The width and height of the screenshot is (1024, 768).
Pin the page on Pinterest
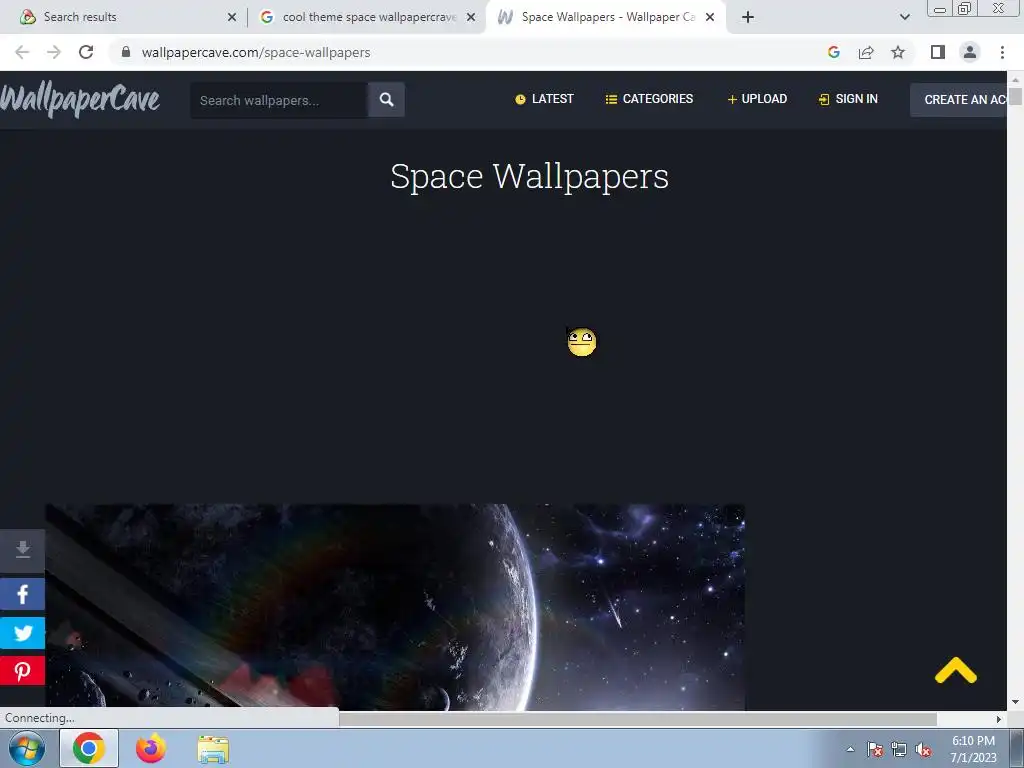click(x=22, y=671)
